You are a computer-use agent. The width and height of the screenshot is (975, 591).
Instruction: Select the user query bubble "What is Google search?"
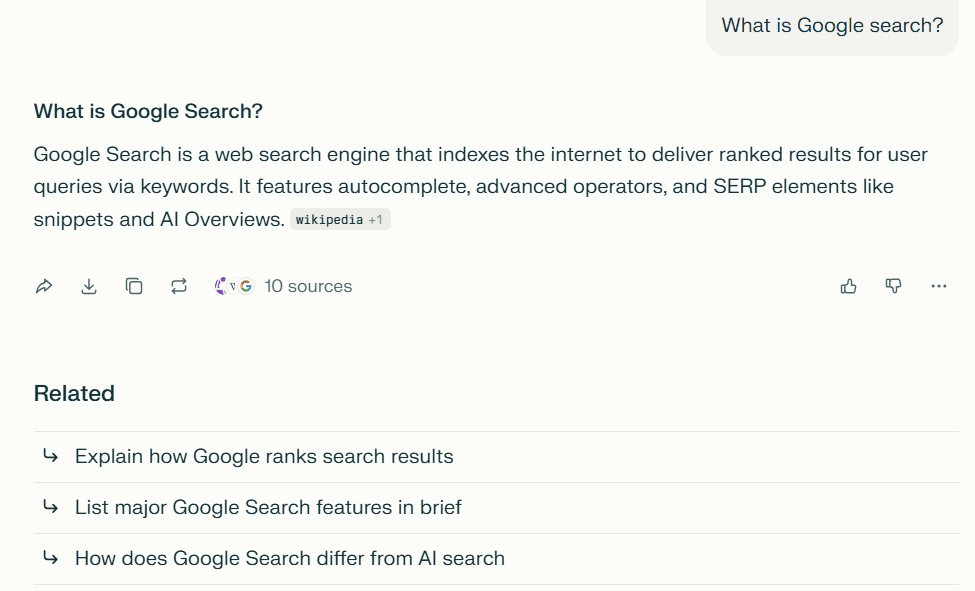[x=832, y=25]
